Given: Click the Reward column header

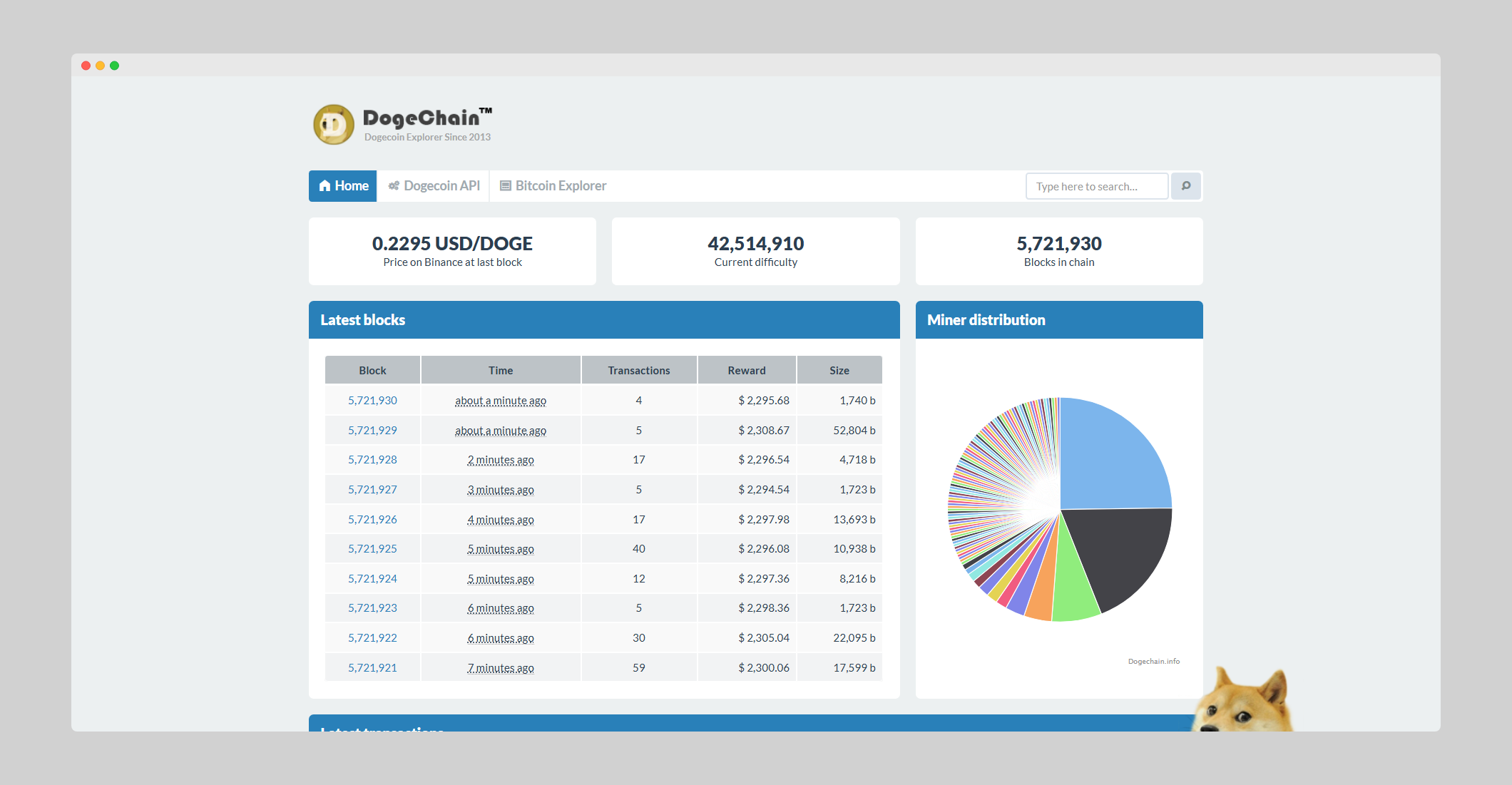Looking at the screenshot, I should click(x=746, y=371).
